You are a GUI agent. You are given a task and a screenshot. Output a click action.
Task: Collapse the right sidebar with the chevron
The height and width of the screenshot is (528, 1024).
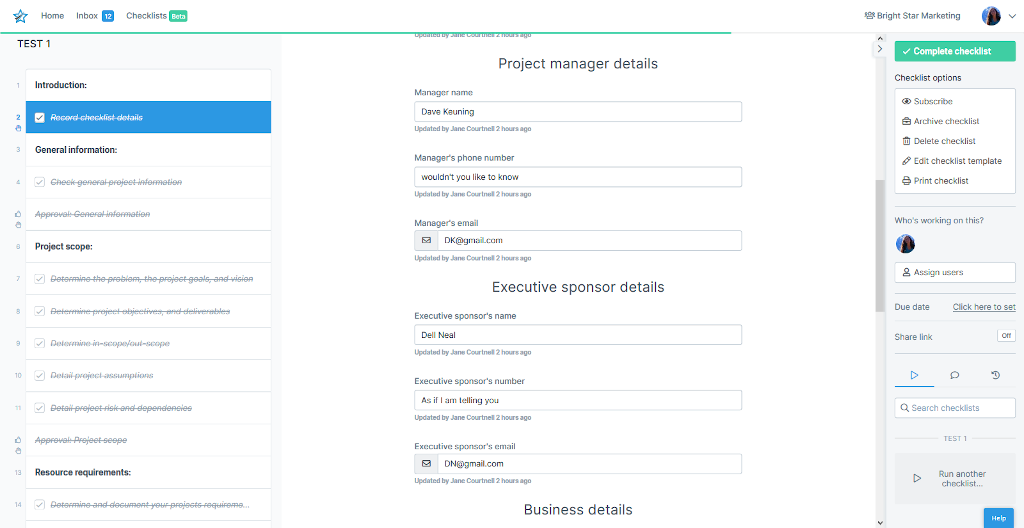pyautogui.click(x=880, y=48)
